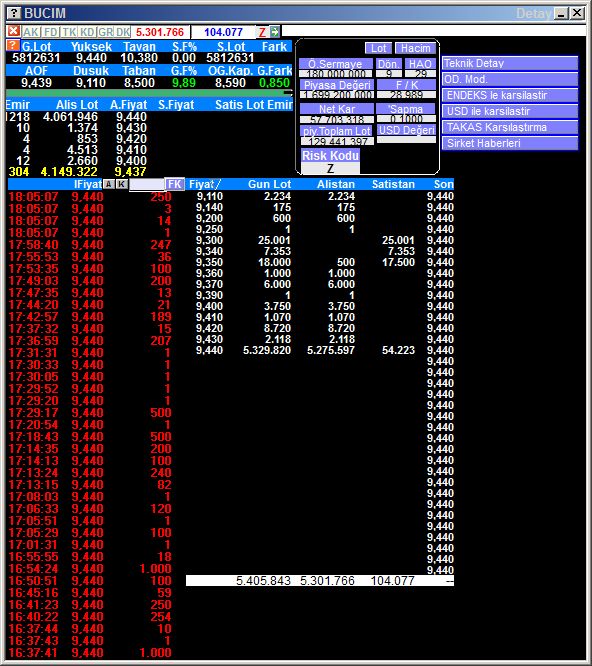Switch to the Hacim tab
The image size is (592, 666).
(x=415, y=48)
